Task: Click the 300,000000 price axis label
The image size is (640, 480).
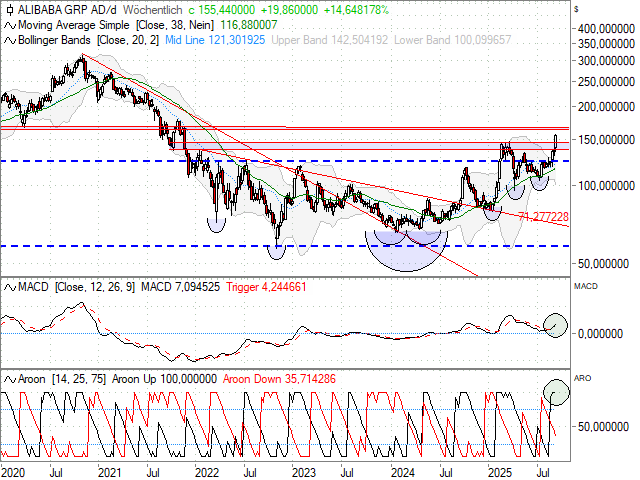Action: (x=607, y=61)
